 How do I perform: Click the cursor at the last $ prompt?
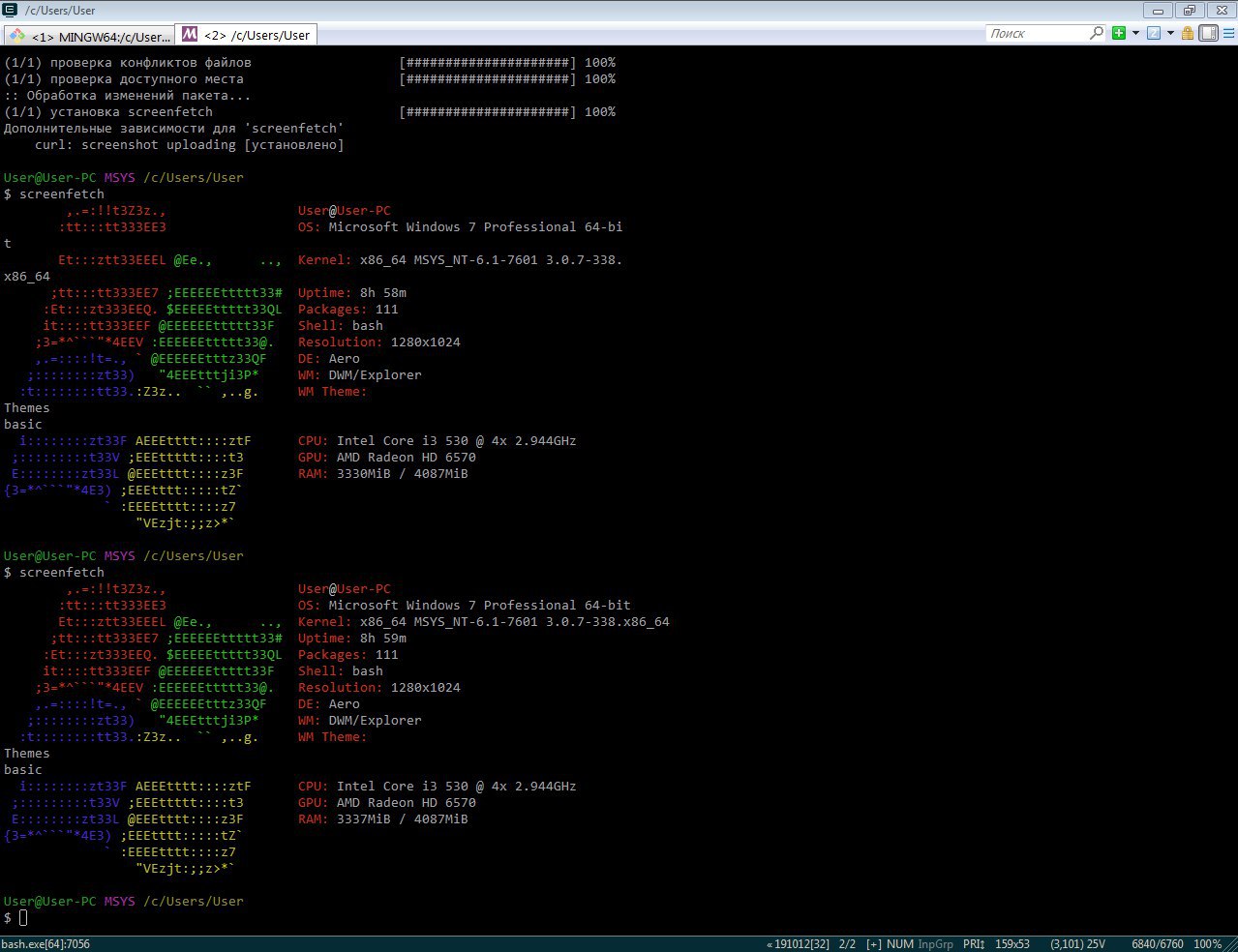click(x=23, y=917)
